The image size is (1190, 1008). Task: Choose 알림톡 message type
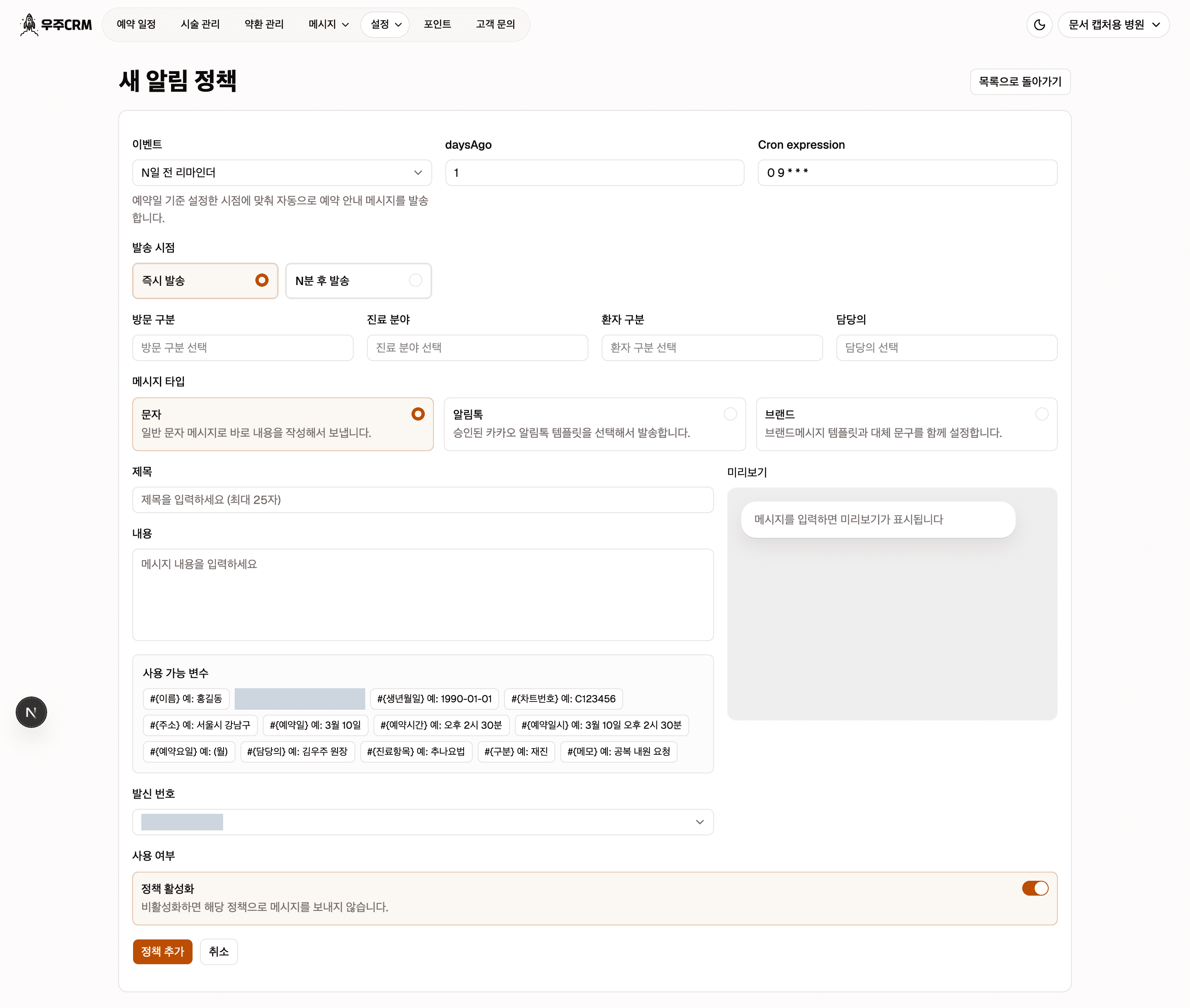point(595,424)
